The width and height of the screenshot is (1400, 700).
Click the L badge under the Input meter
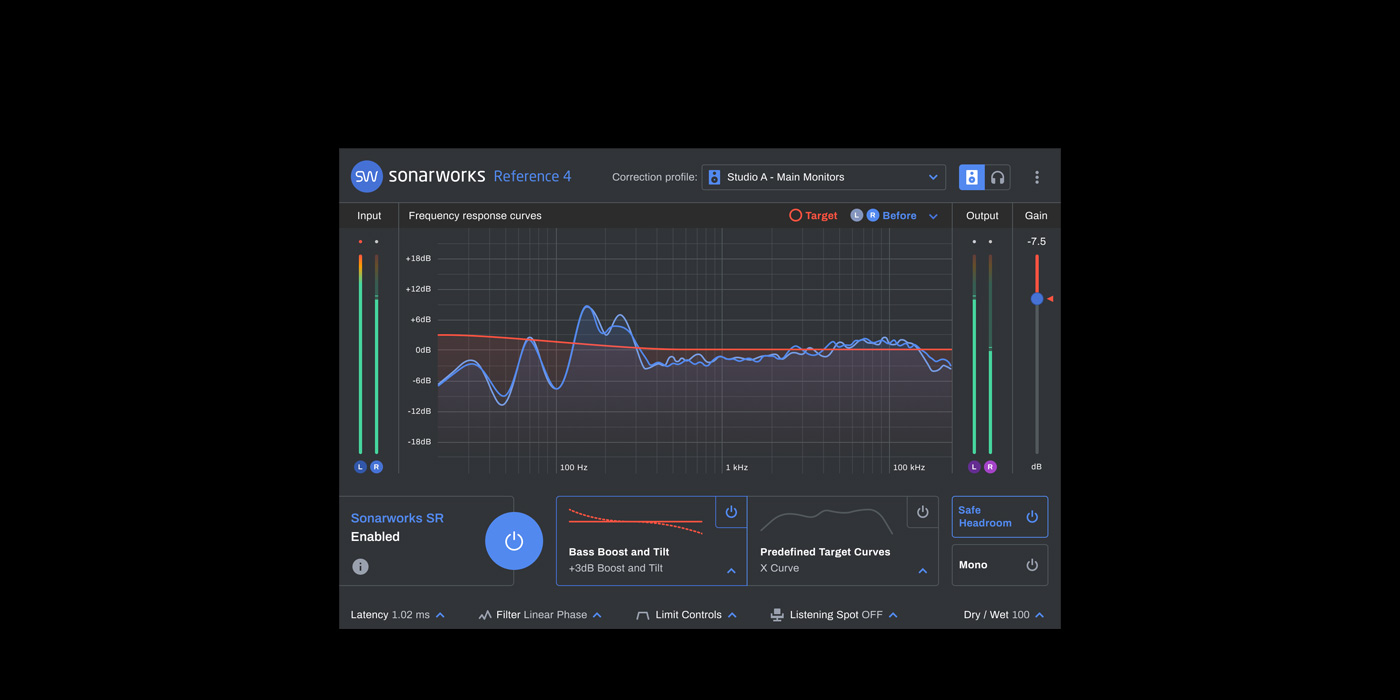361,467
